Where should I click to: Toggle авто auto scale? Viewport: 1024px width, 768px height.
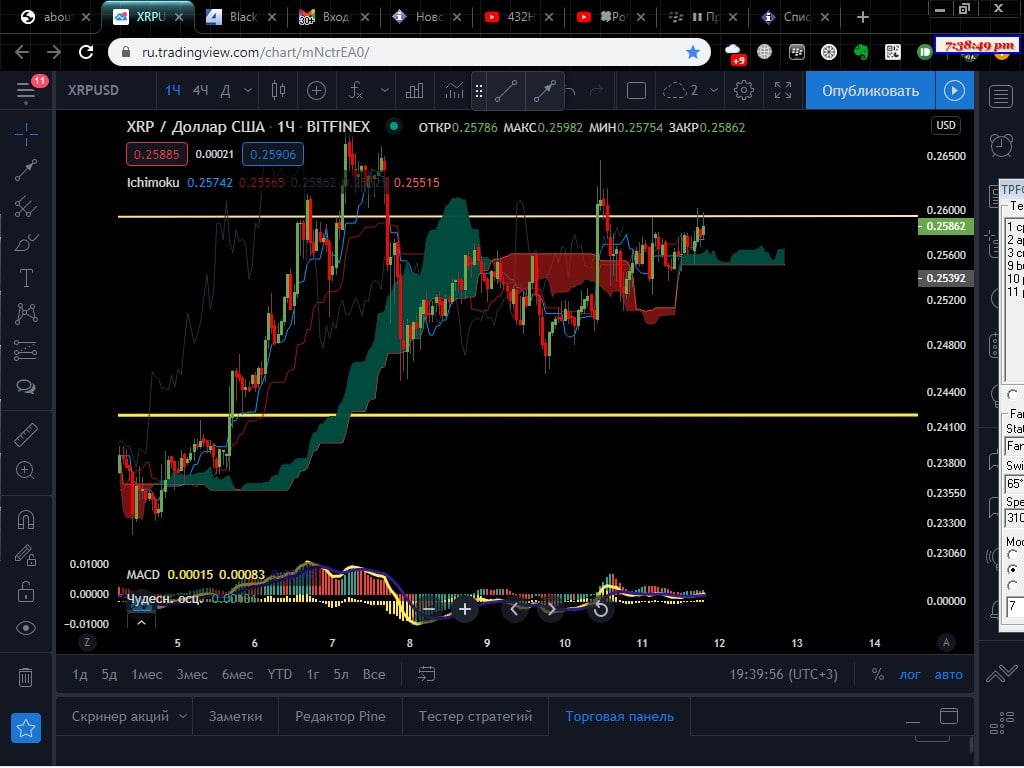[x=948, y=675]
